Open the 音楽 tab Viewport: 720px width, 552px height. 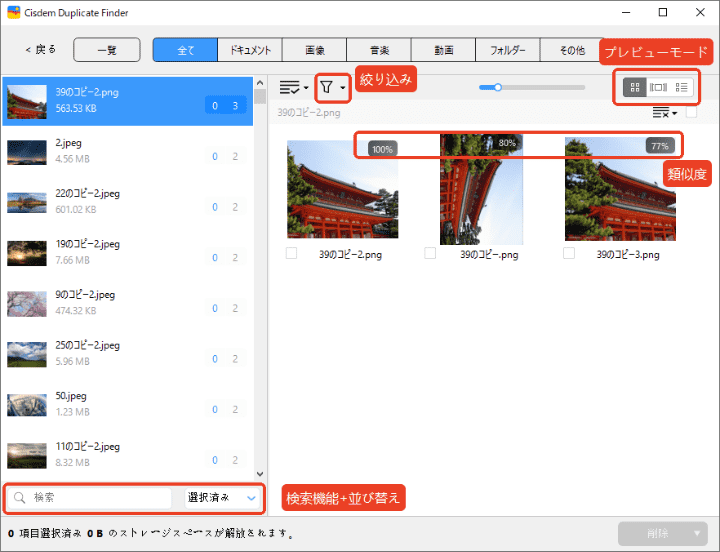pyautogui.click(x=379, y=50)
